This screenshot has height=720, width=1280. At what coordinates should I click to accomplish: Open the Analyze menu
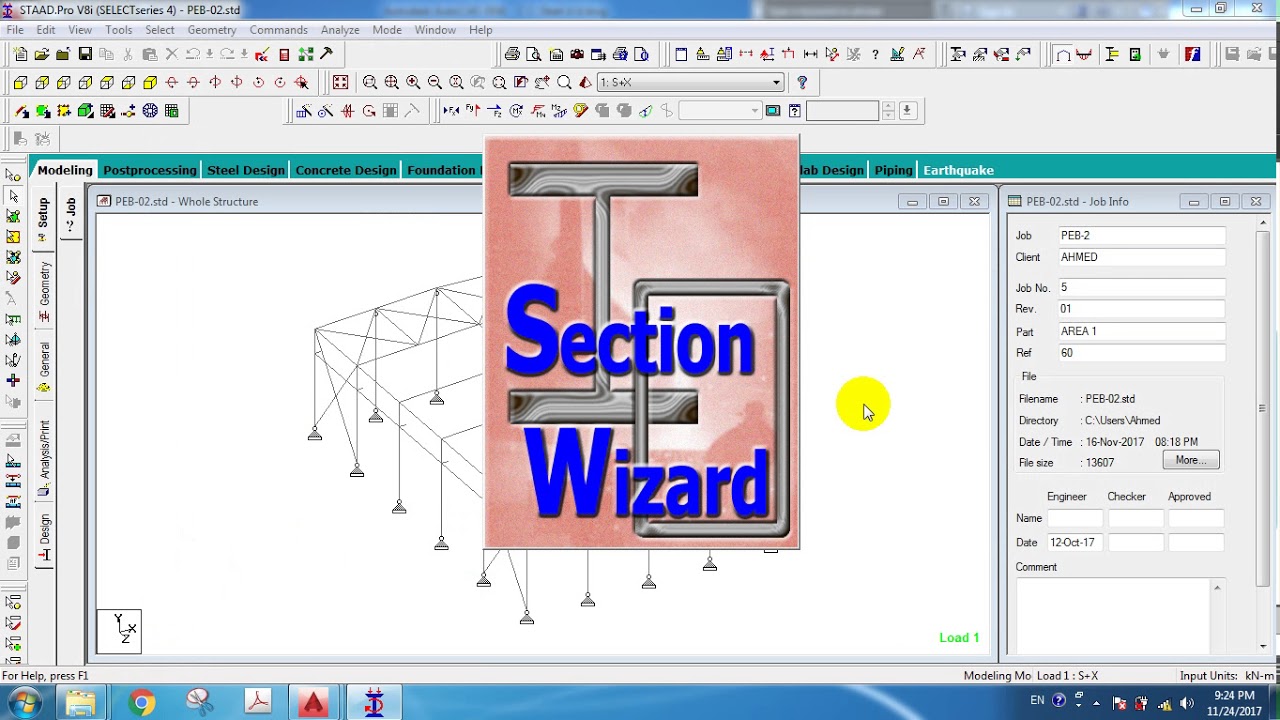point(340,30)
